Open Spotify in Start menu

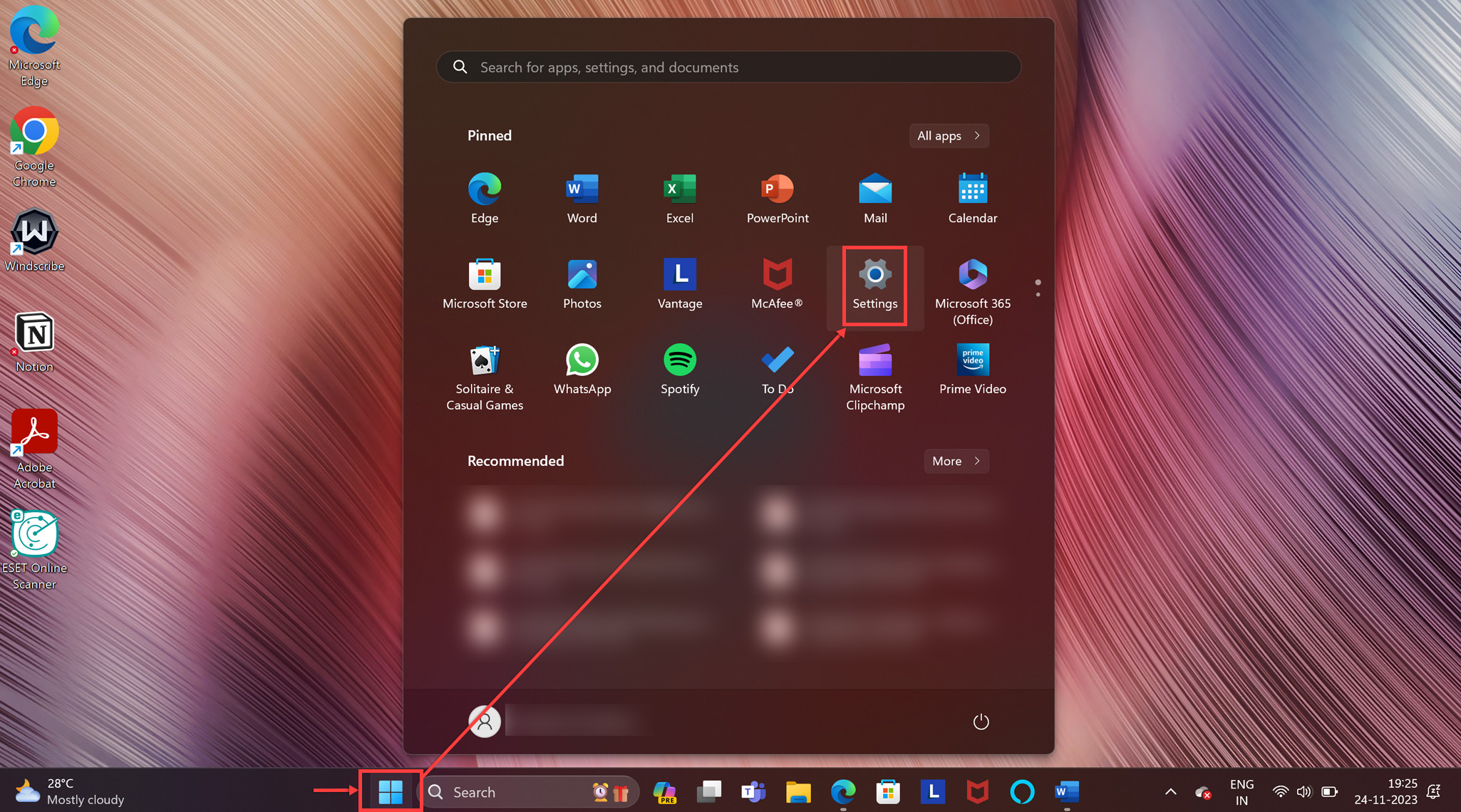click(680, 369)
